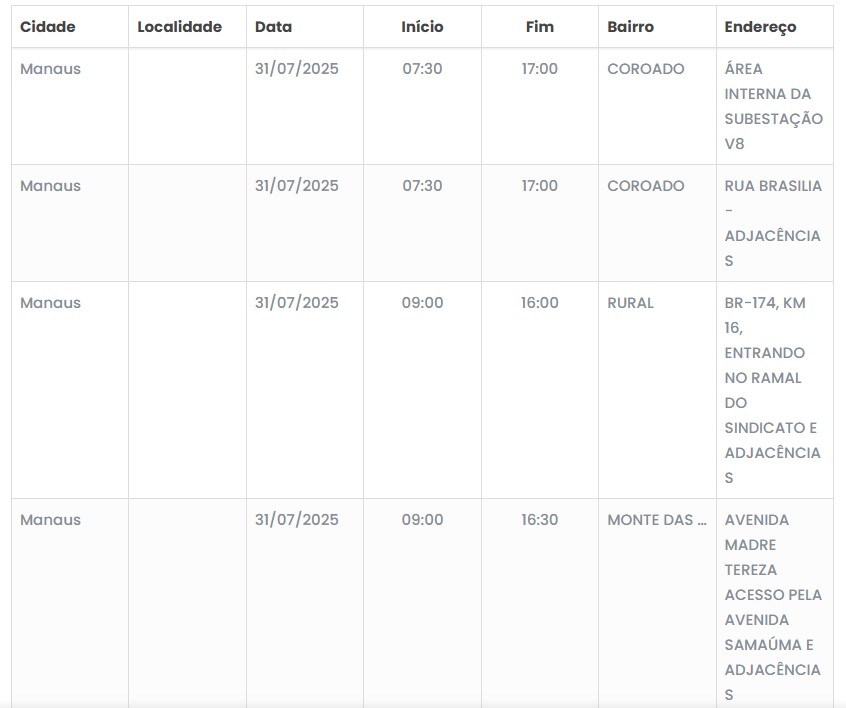
Task: Click the 16:30 end time cell
Action: [539, 520]
